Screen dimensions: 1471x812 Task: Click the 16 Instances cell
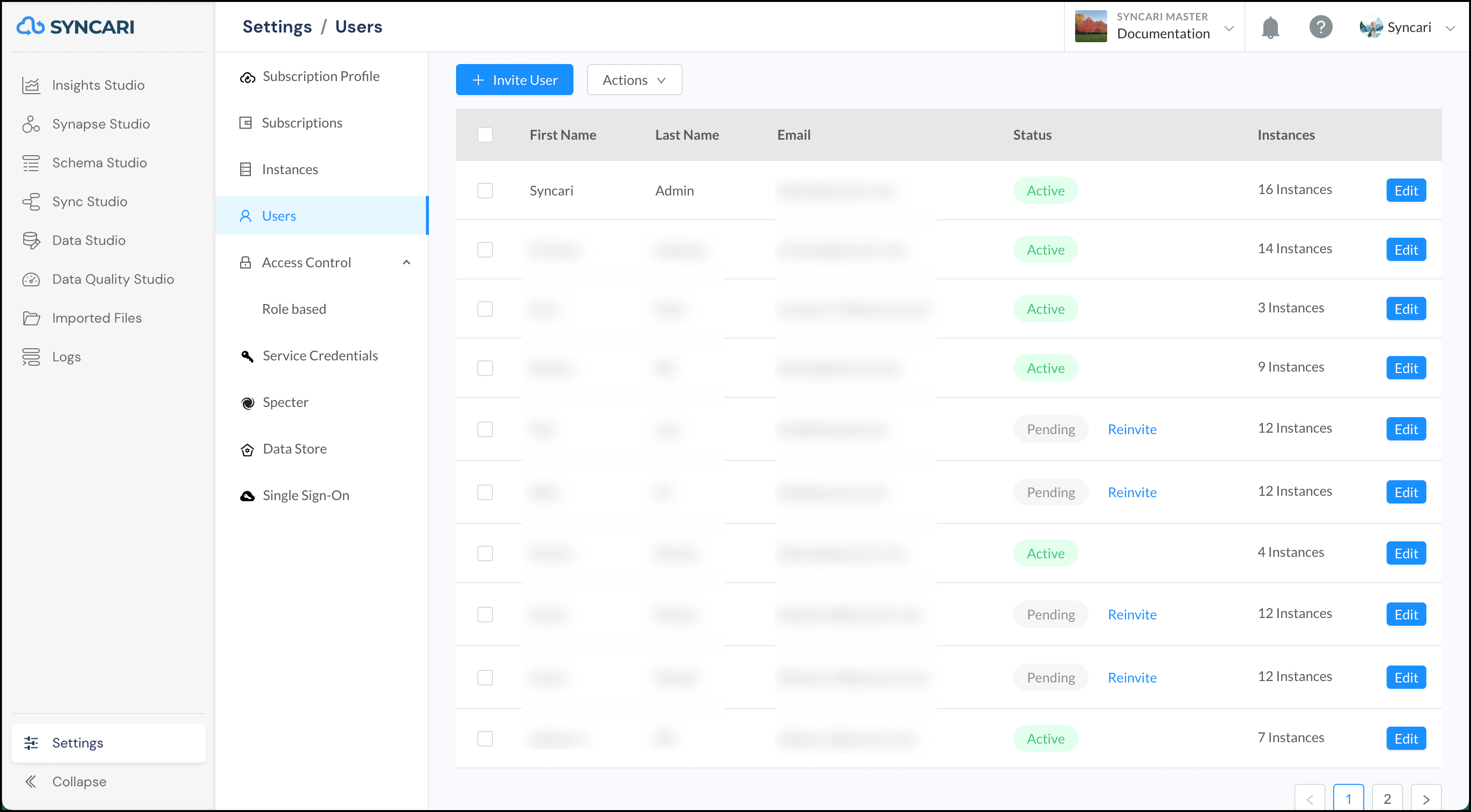1294,189
